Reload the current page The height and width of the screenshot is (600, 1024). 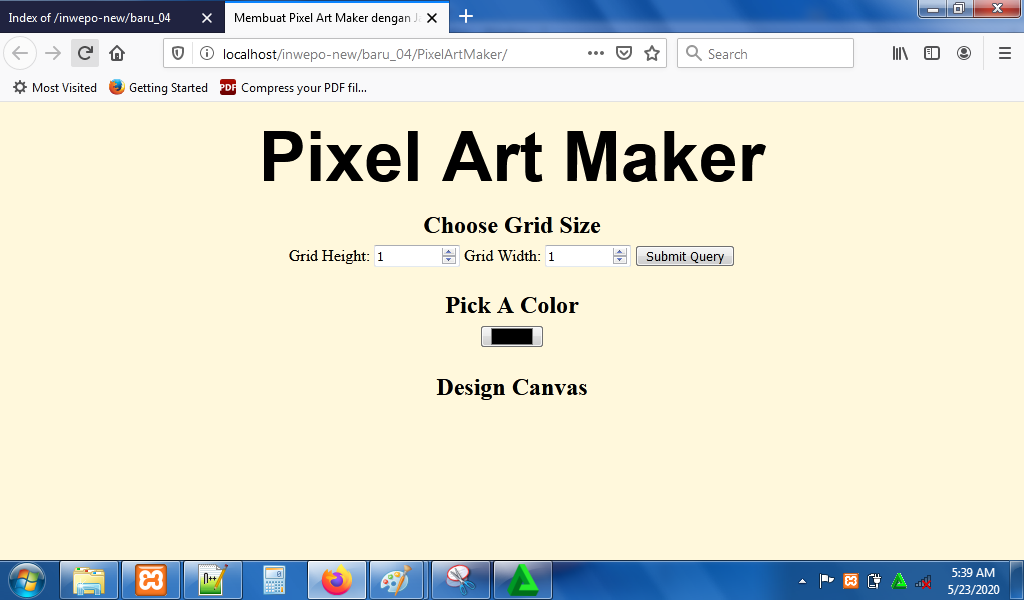[x=85, y=54]
